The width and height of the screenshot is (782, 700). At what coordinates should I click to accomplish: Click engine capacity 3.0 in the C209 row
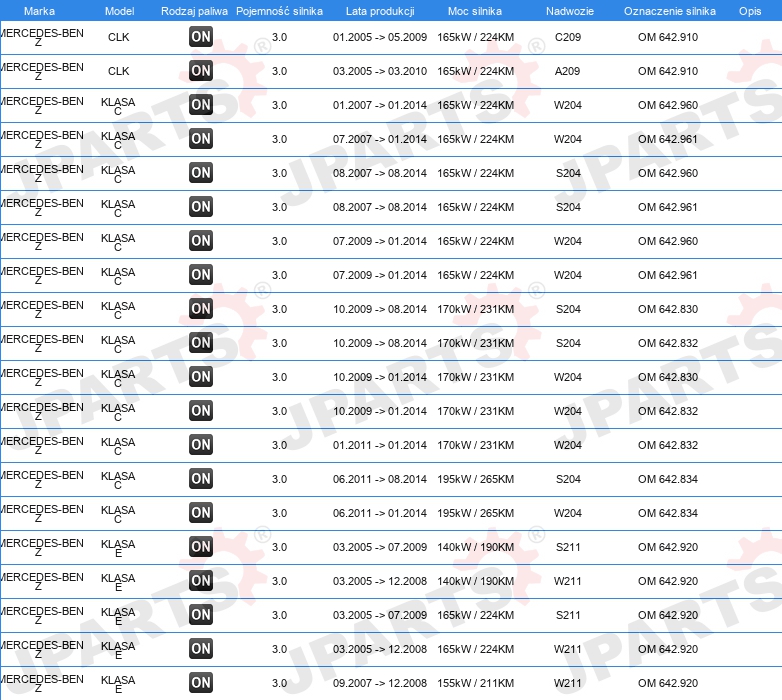tap(279, 37)
